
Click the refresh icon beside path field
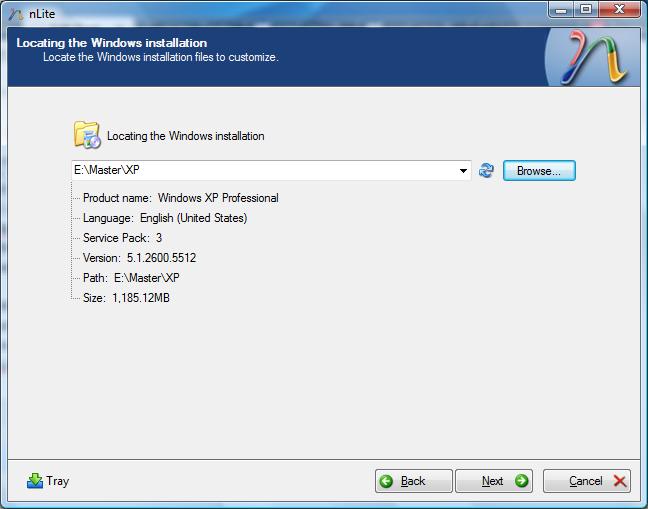coord(486,170)
